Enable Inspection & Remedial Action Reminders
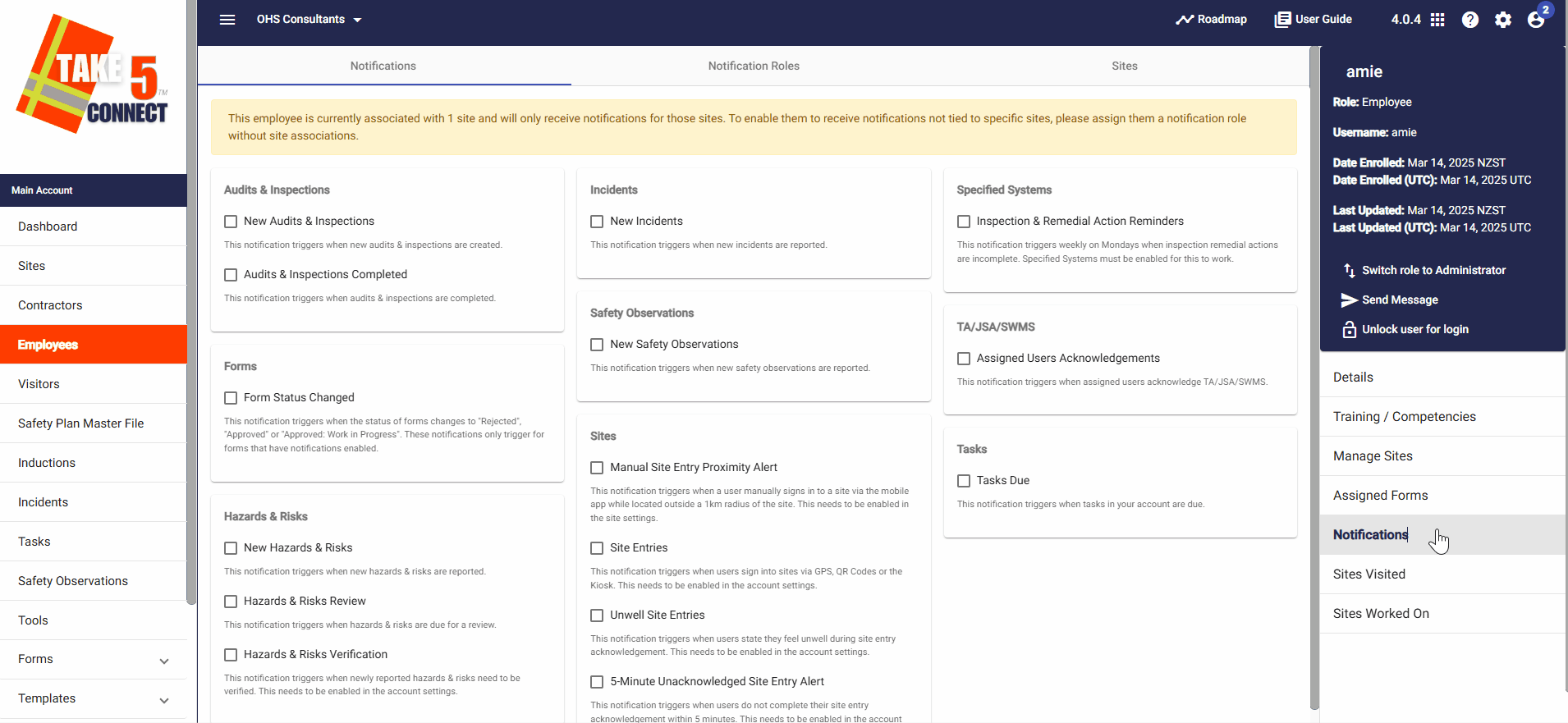Image resolution: width=1568 pixels, height=723 pixels. point(964,222)
